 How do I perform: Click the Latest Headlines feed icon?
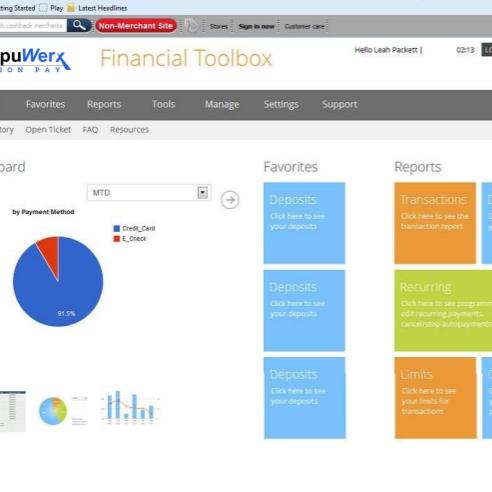pyautogui.click(x=71, y=8)
